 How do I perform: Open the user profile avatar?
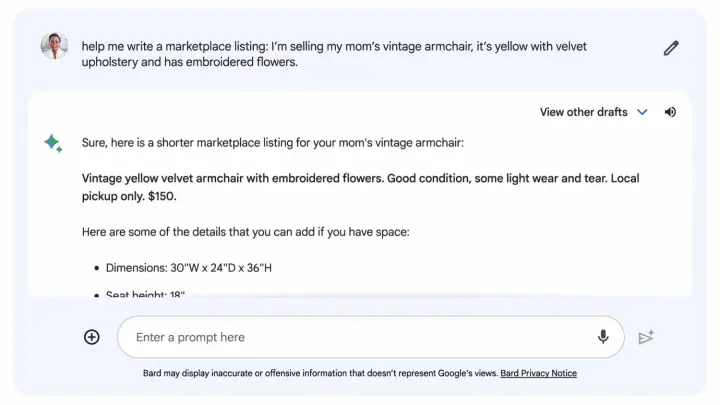coord(54,46)
